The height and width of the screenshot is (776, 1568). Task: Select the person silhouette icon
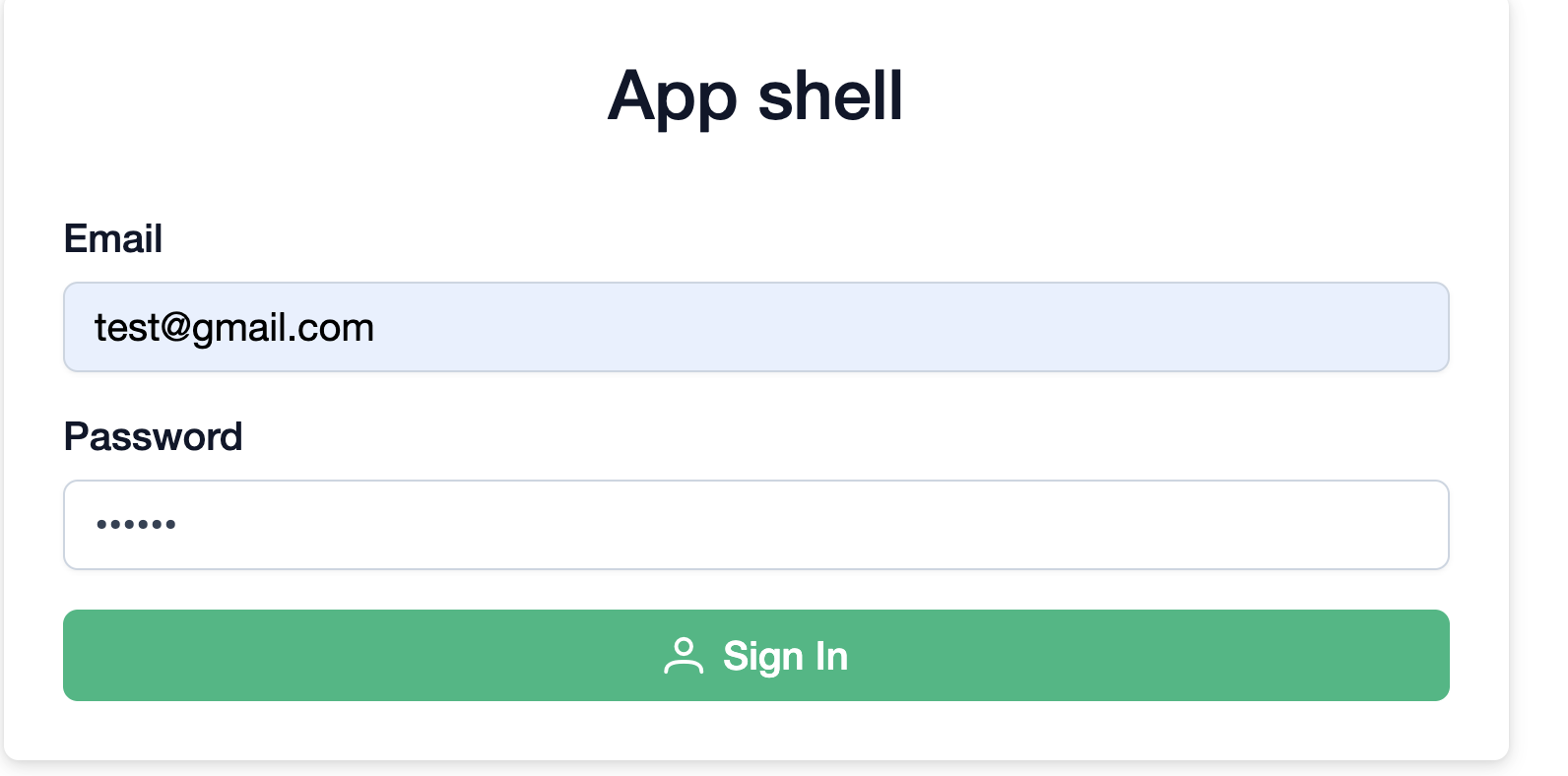683,656
